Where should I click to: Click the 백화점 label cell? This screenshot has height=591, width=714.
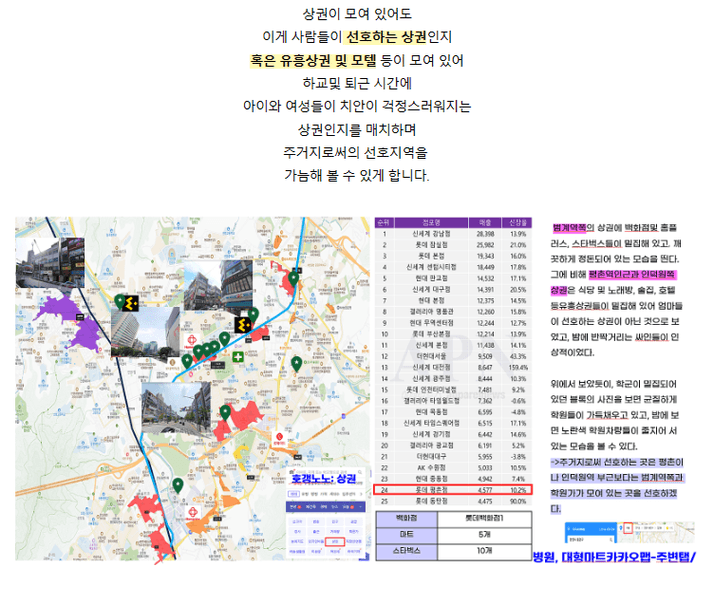point(407,519)
